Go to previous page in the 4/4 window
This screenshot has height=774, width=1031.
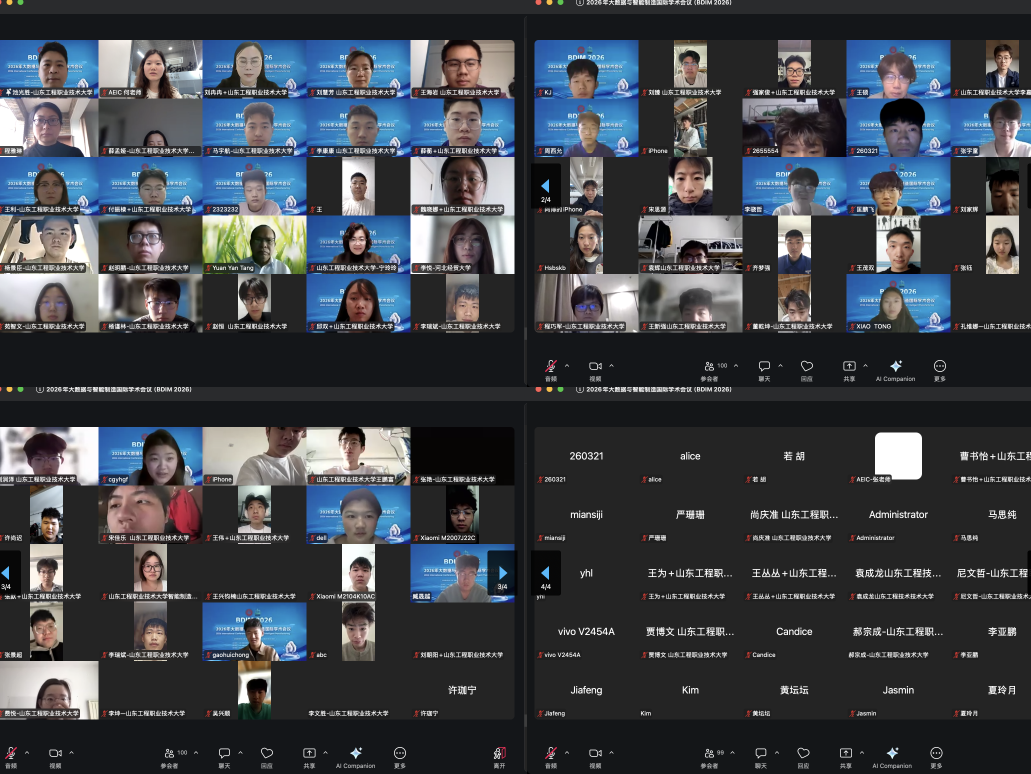coord(545,574)
